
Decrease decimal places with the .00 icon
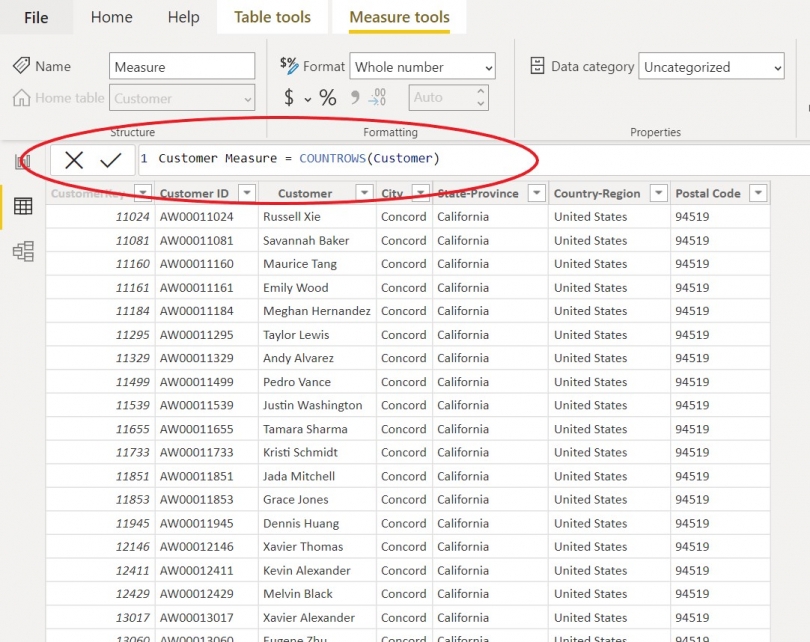380,98
